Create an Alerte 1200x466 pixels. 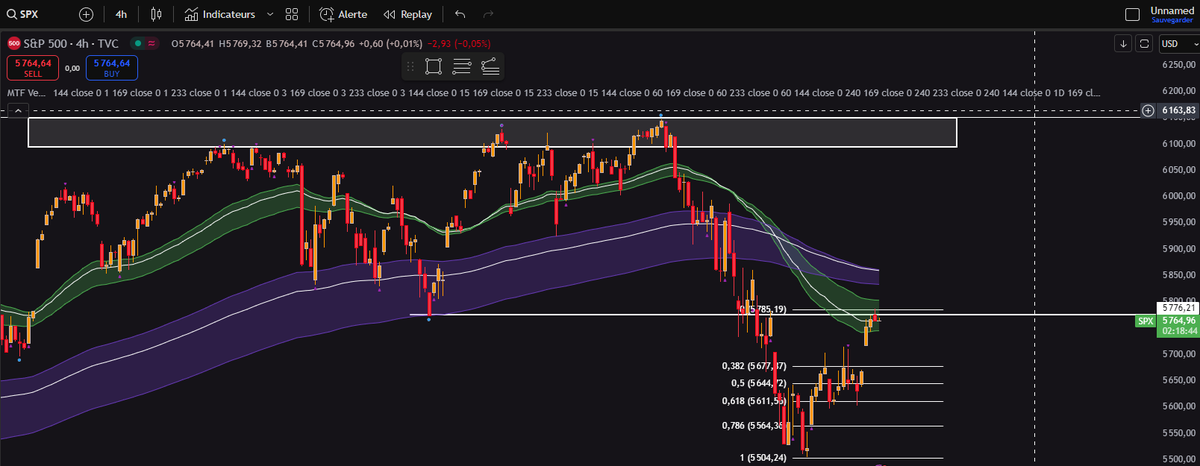[343, 15]
